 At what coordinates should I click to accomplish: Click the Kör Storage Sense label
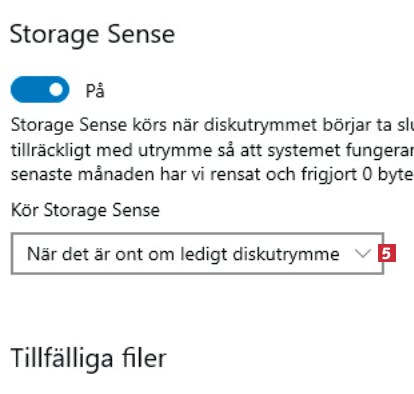click(85, 210)
